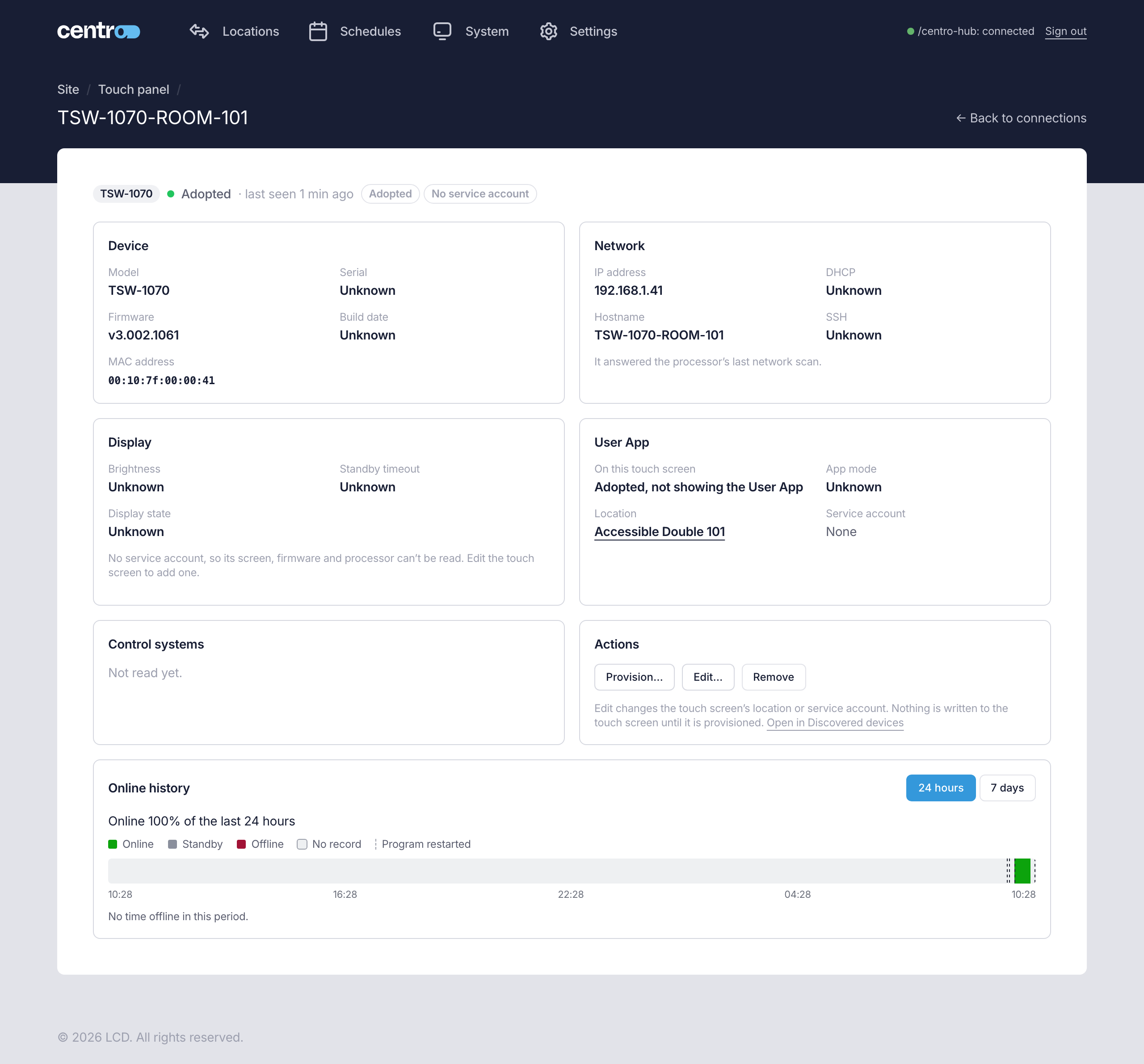Click the Centro logo
The height and width of the screenshot is (1064, 1144).
(x=98, y=31)
